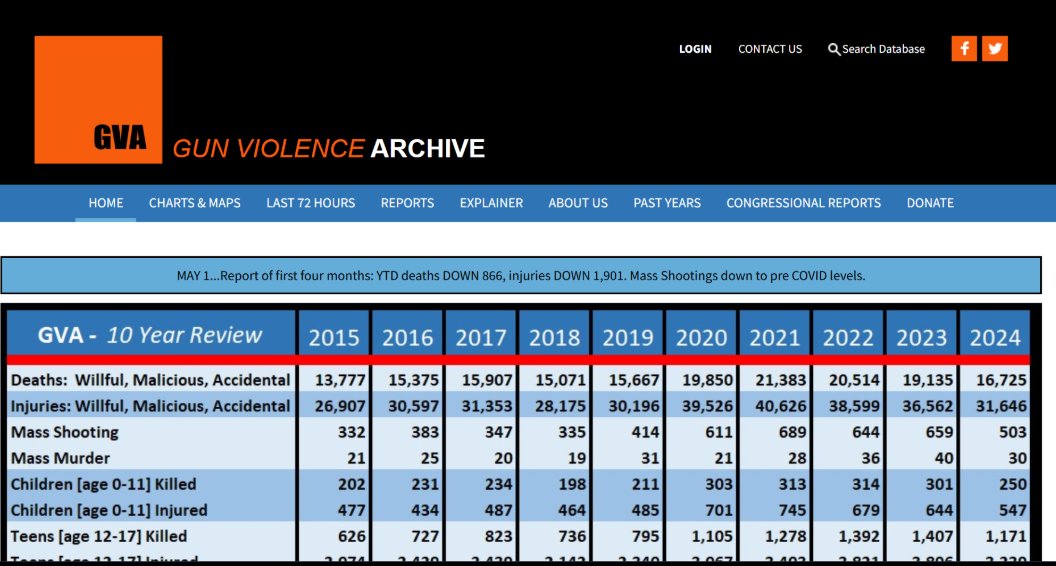Open the Twitter page icon
Screen dimensions: 1056x566
(995, 49)
